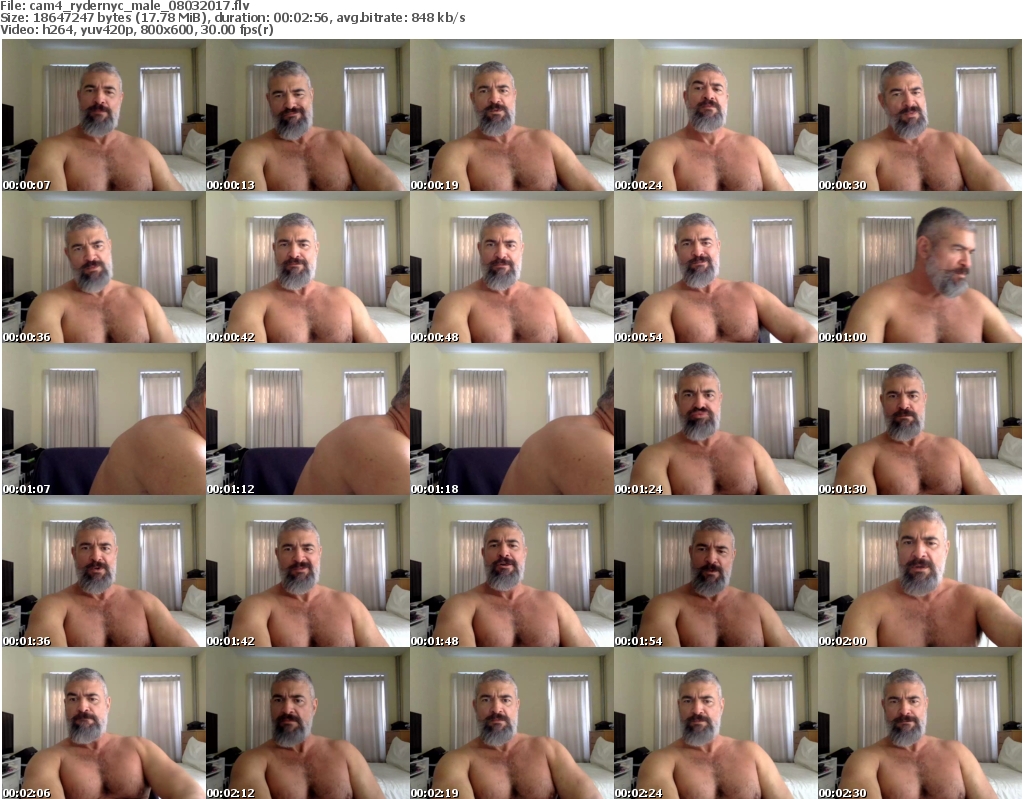Viewport: 1024px width, 799px height.
Task: Select the thumbnail stamped 00:00:19
Action: tap(511, 115)
